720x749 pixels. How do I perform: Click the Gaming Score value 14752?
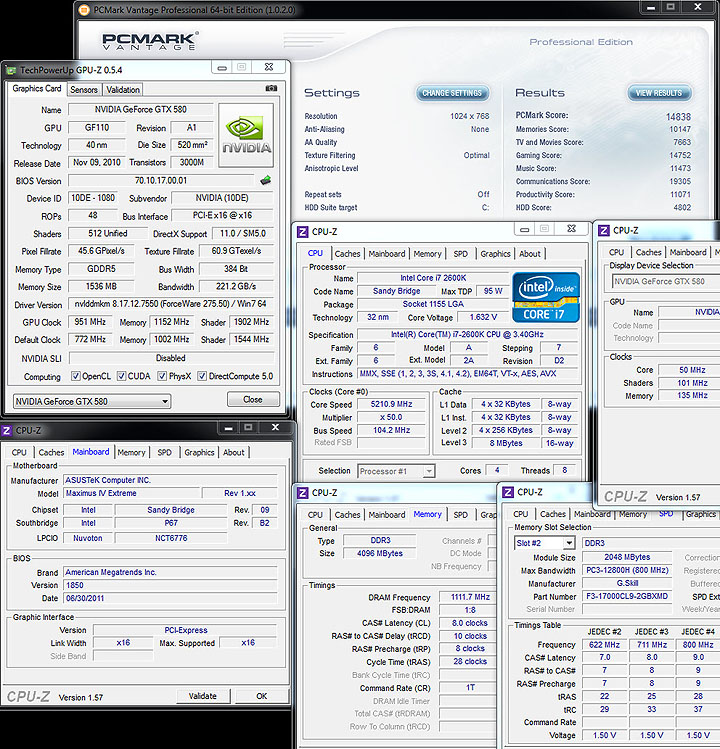pyautogui.click(x=680, y=155)
